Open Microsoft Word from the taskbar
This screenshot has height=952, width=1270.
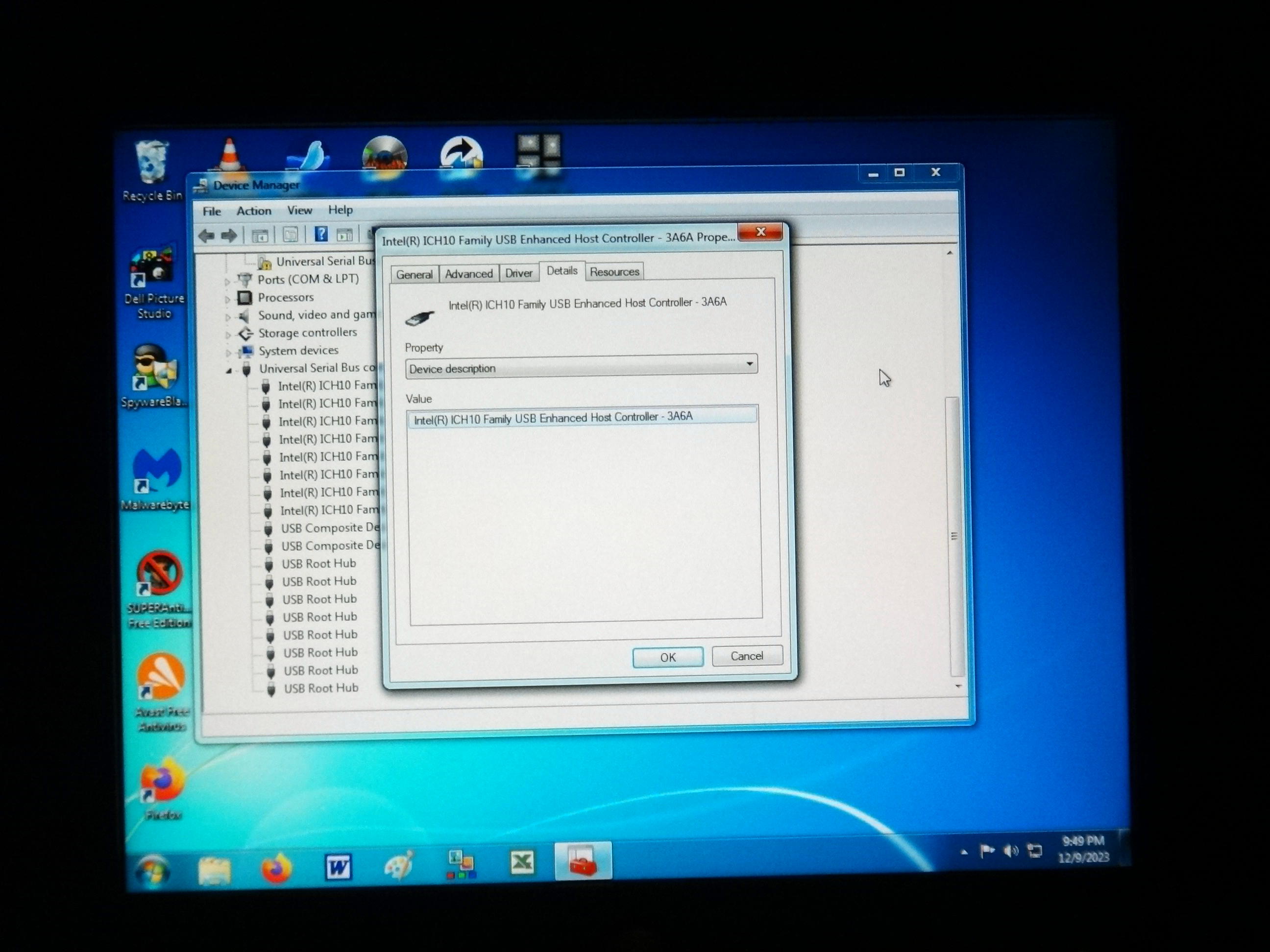(338, 866)
